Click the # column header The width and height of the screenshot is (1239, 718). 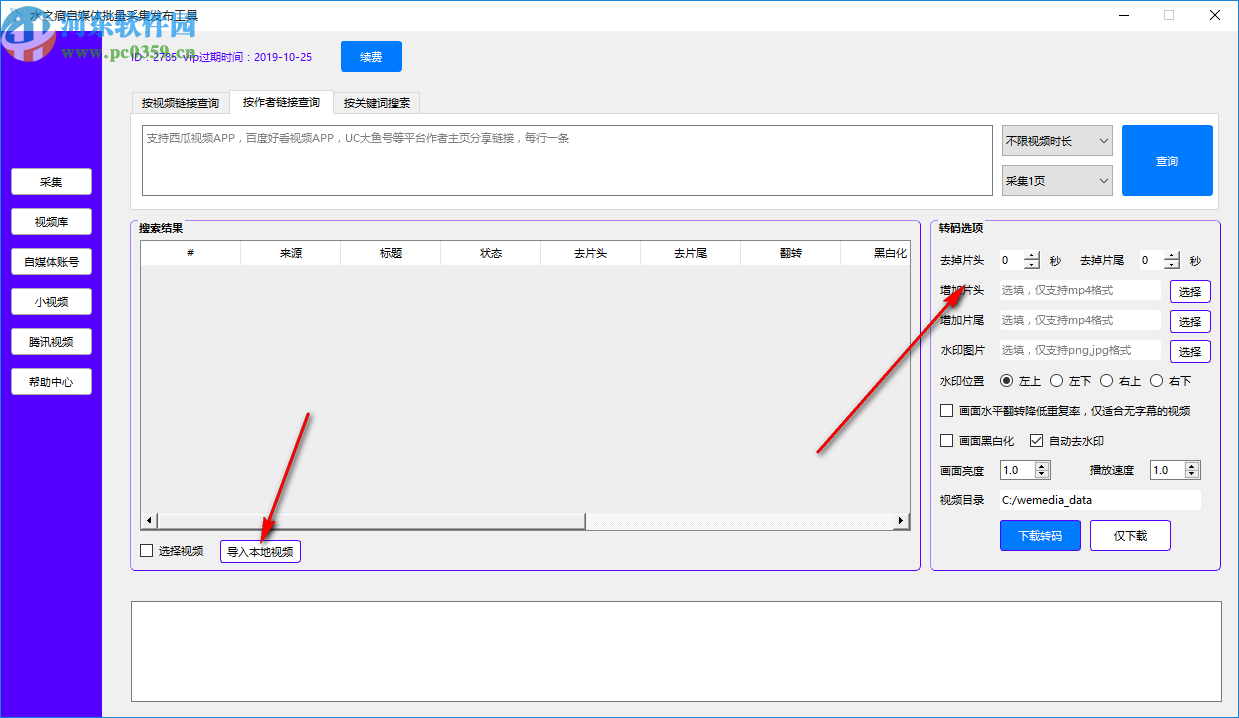(x=191, y=253)
